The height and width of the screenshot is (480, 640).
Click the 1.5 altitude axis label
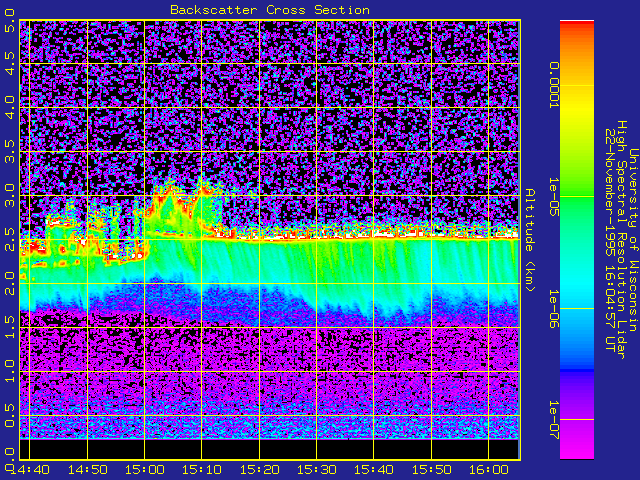[9, 327]
